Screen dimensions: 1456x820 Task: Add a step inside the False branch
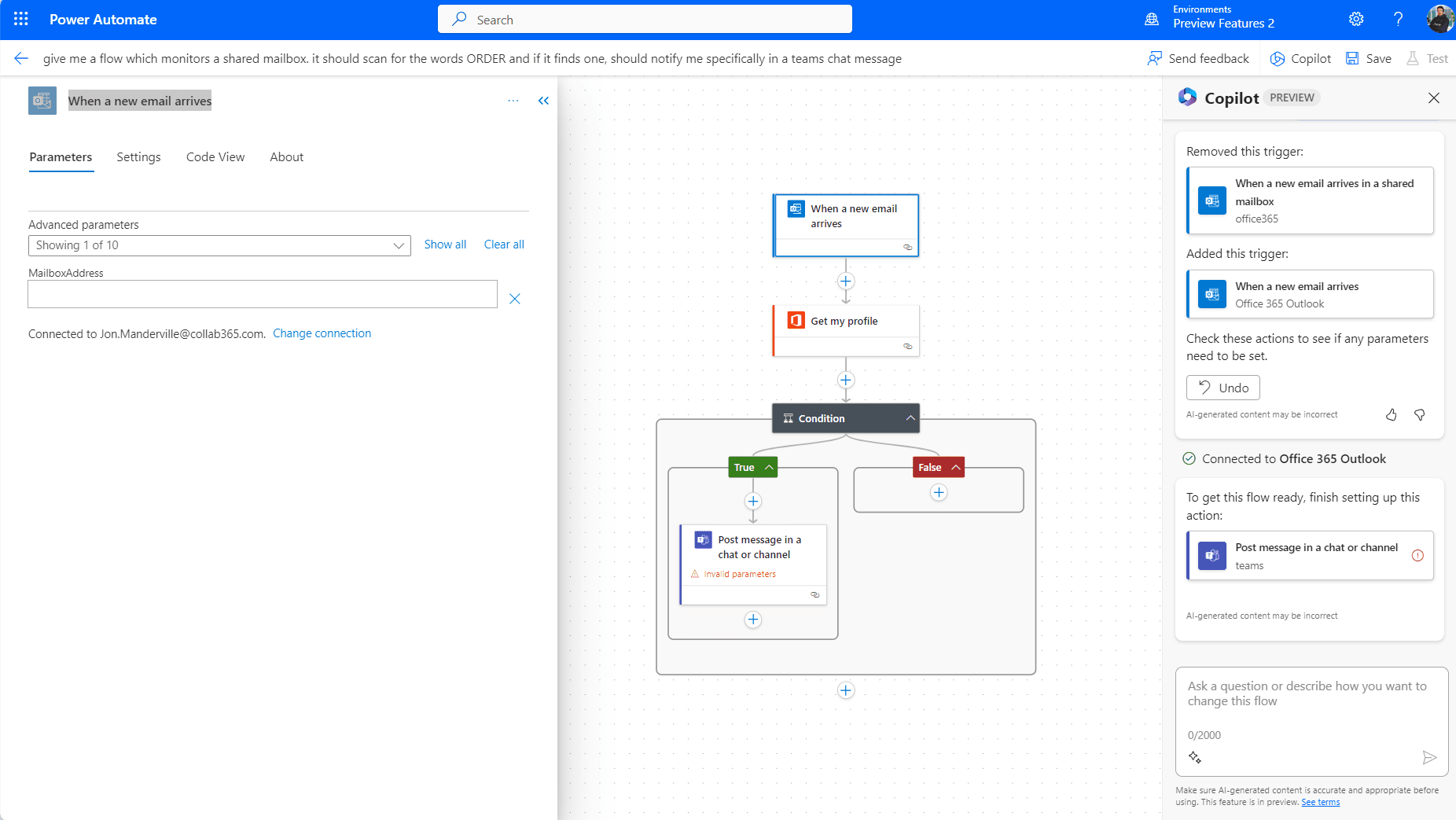938,493
